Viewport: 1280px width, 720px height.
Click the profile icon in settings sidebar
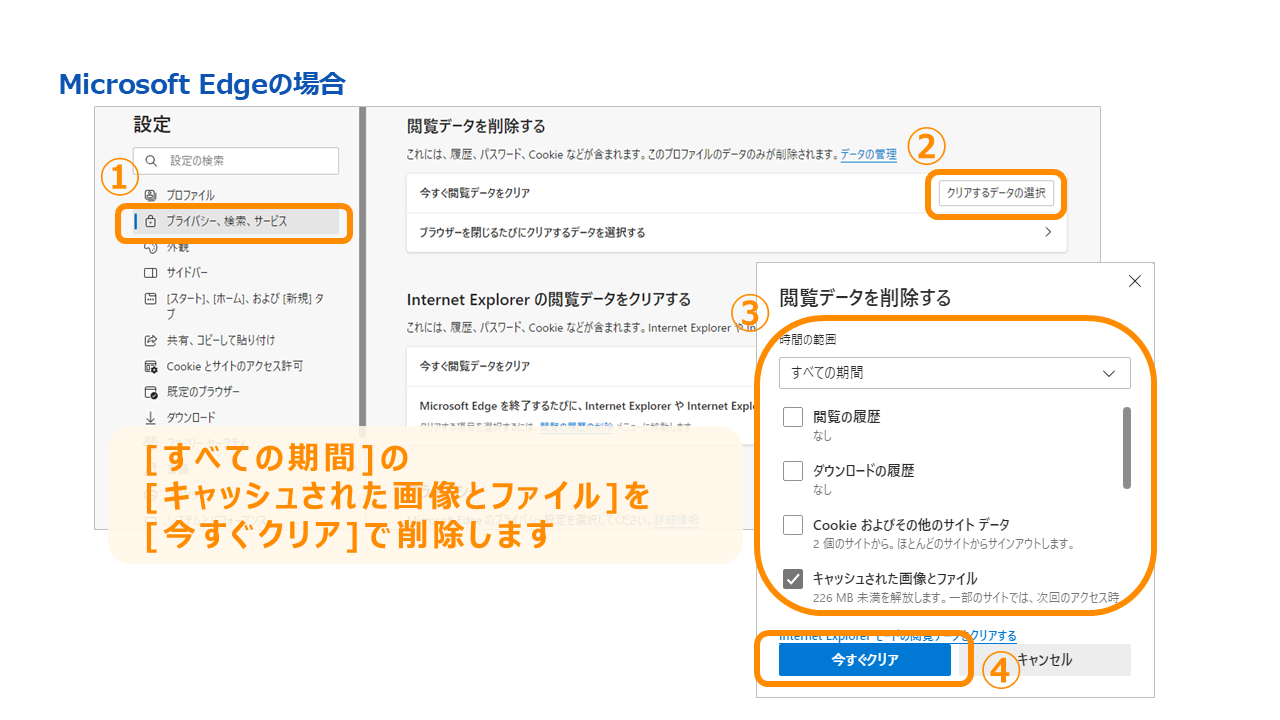[151, 195]
